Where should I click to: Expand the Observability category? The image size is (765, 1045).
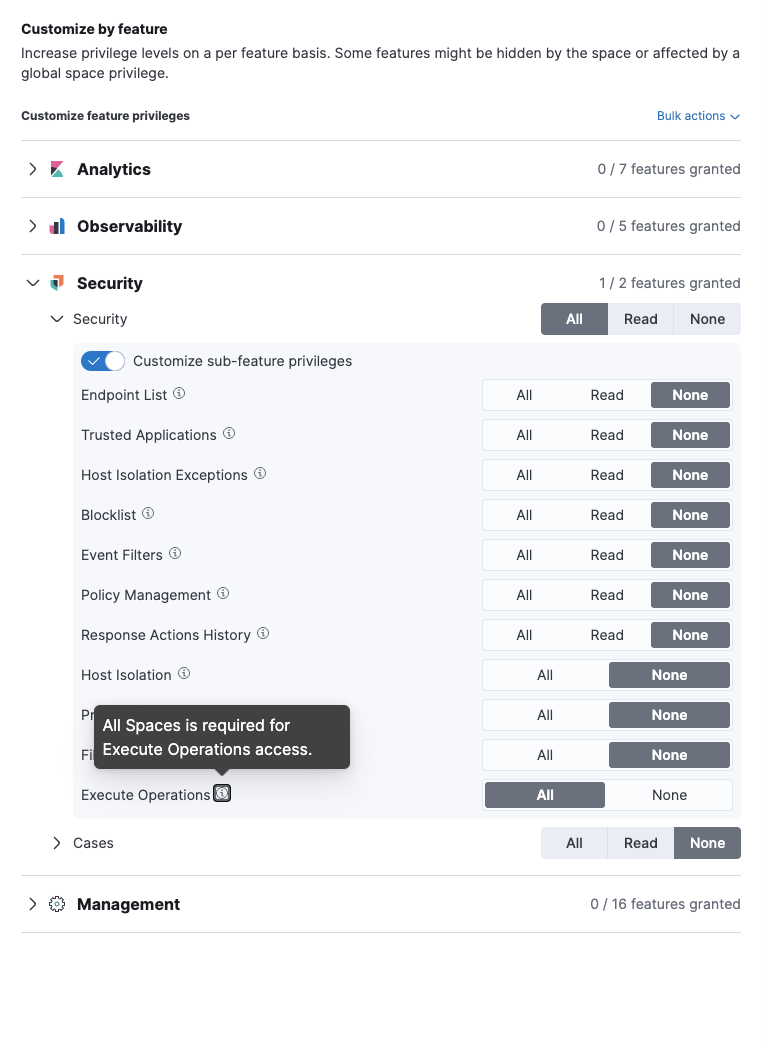(33, 227)
